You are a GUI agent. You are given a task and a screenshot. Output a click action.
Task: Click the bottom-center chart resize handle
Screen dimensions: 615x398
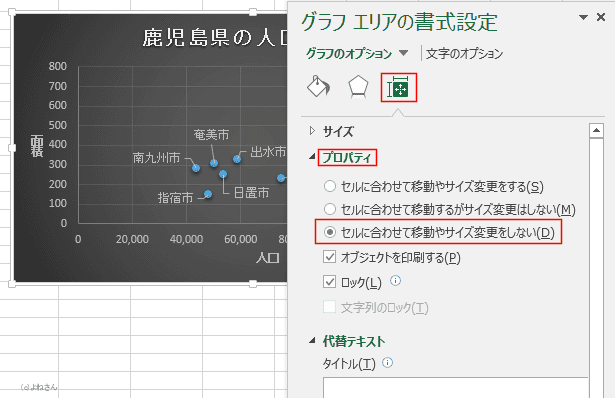pos(253,284)
